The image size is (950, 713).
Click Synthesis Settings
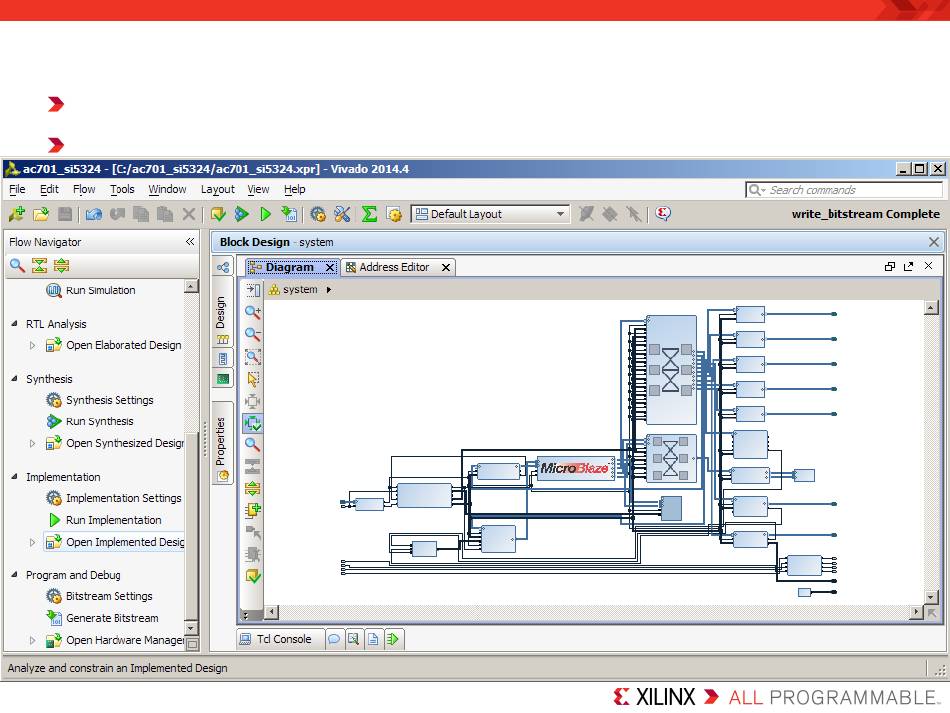110,400
